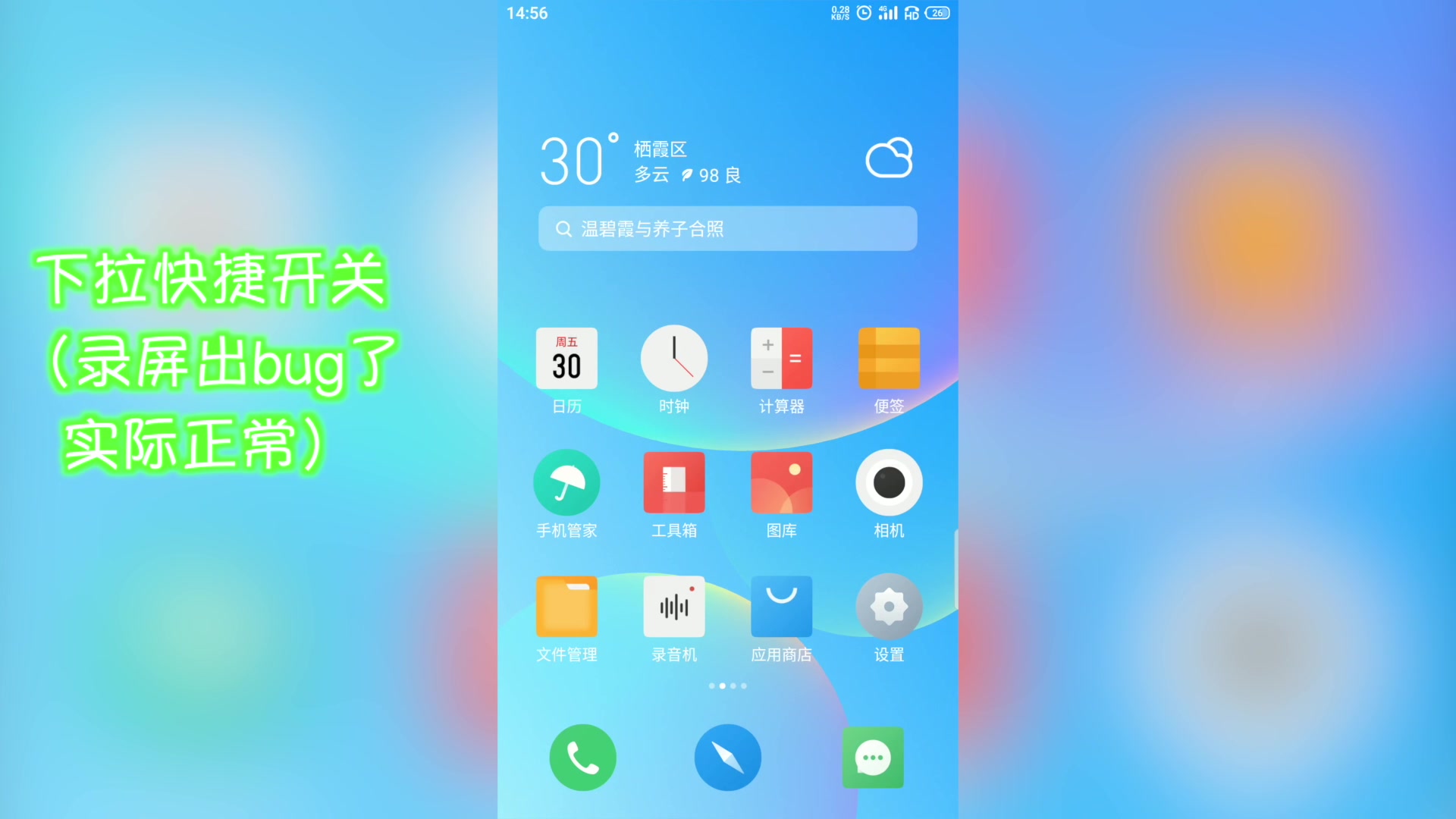Tap search bar to expand input
This screenshot has height=819, width=1456.
pos(727,229)
